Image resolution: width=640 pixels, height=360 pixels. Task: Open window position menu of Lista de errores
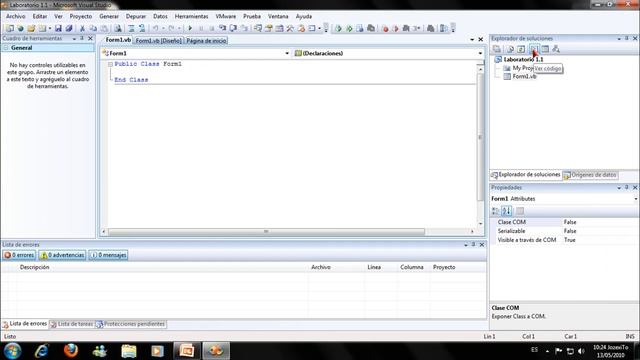[x=466, y=245]
